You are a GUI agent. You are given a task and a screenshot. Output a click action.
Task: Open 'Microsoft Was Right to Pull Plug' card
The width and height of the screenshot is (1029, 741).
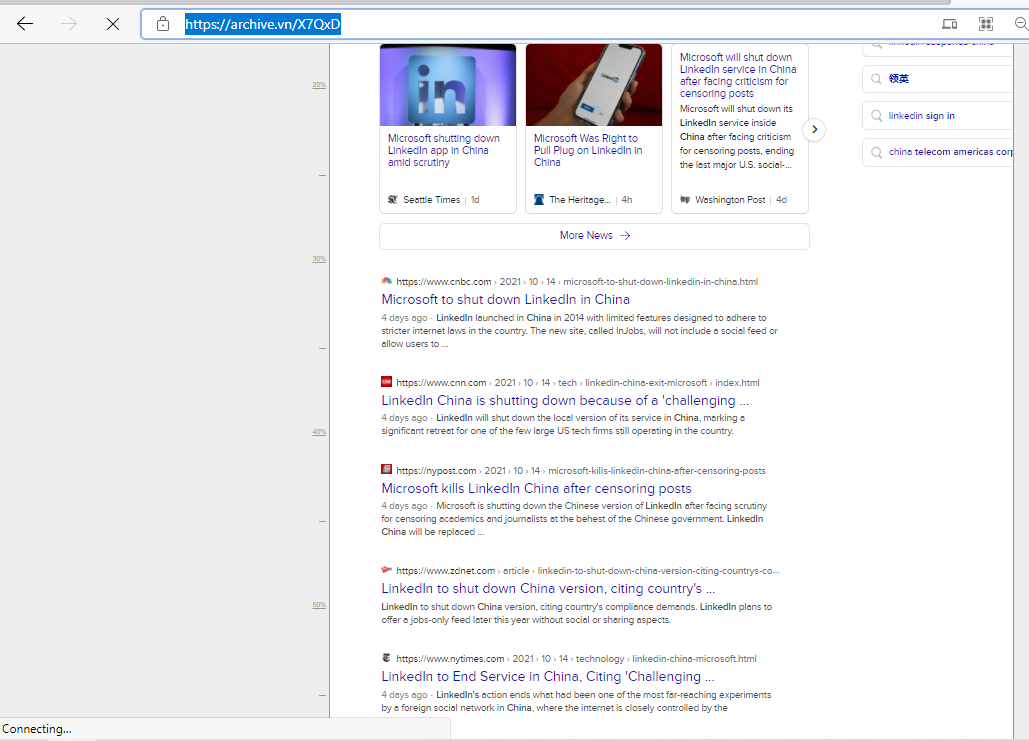click(x=588, y=150)
